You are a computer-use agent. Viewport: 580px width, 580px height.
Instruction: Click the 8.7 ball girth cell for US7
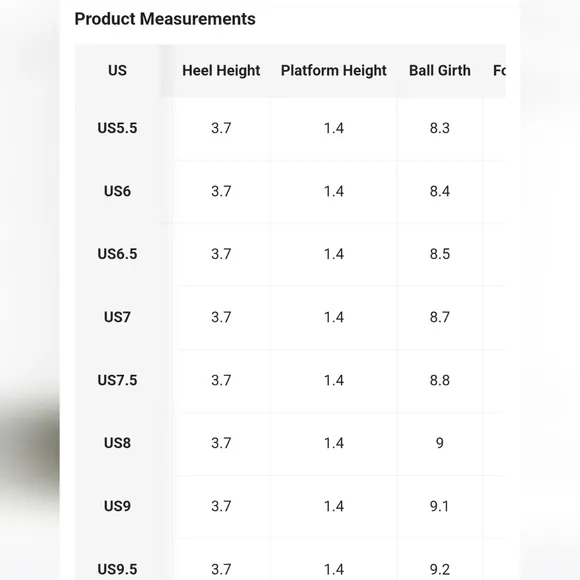(x=439, y=317)
